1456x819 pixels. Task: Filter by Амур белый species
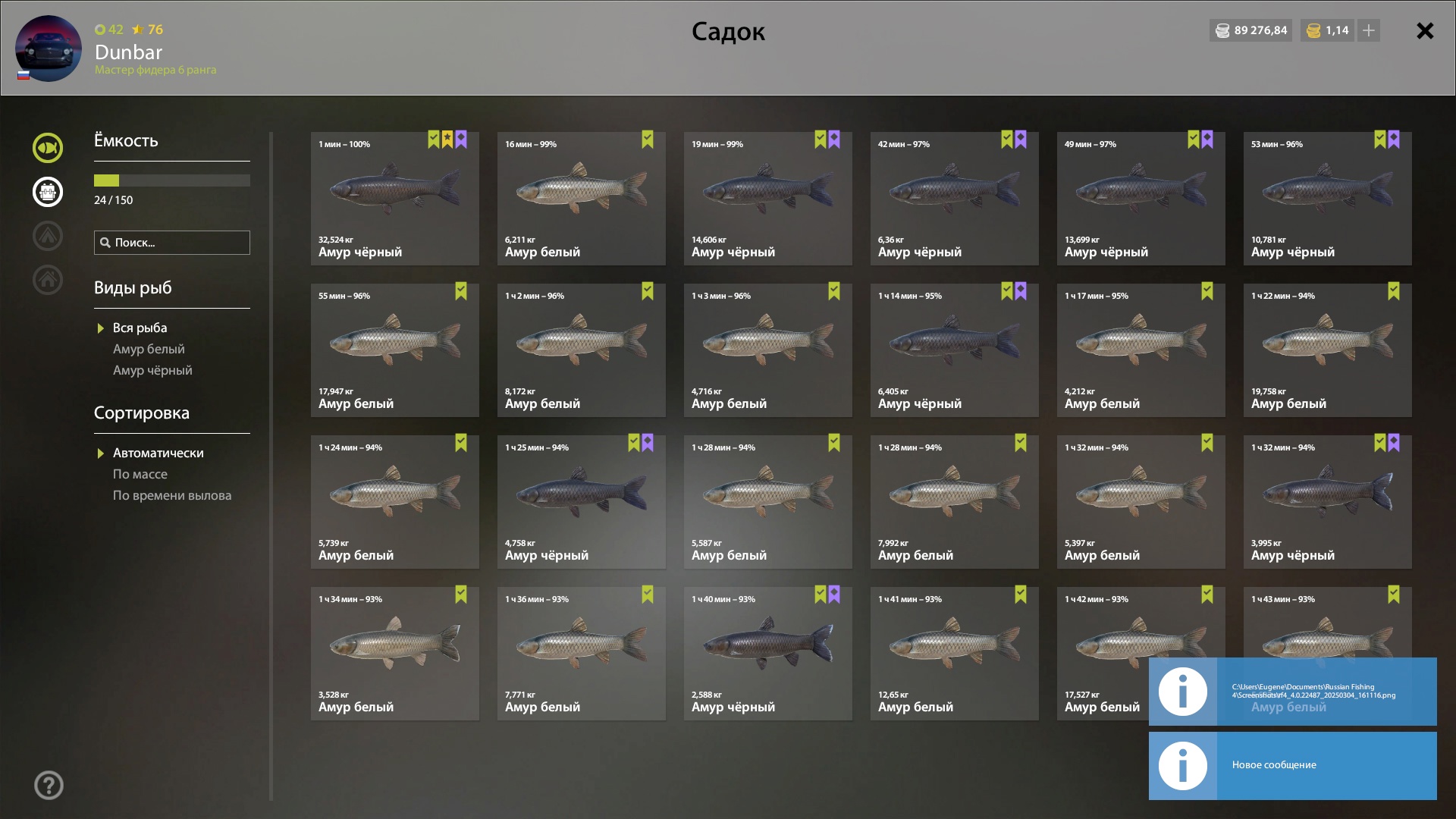tap(149, 349)
